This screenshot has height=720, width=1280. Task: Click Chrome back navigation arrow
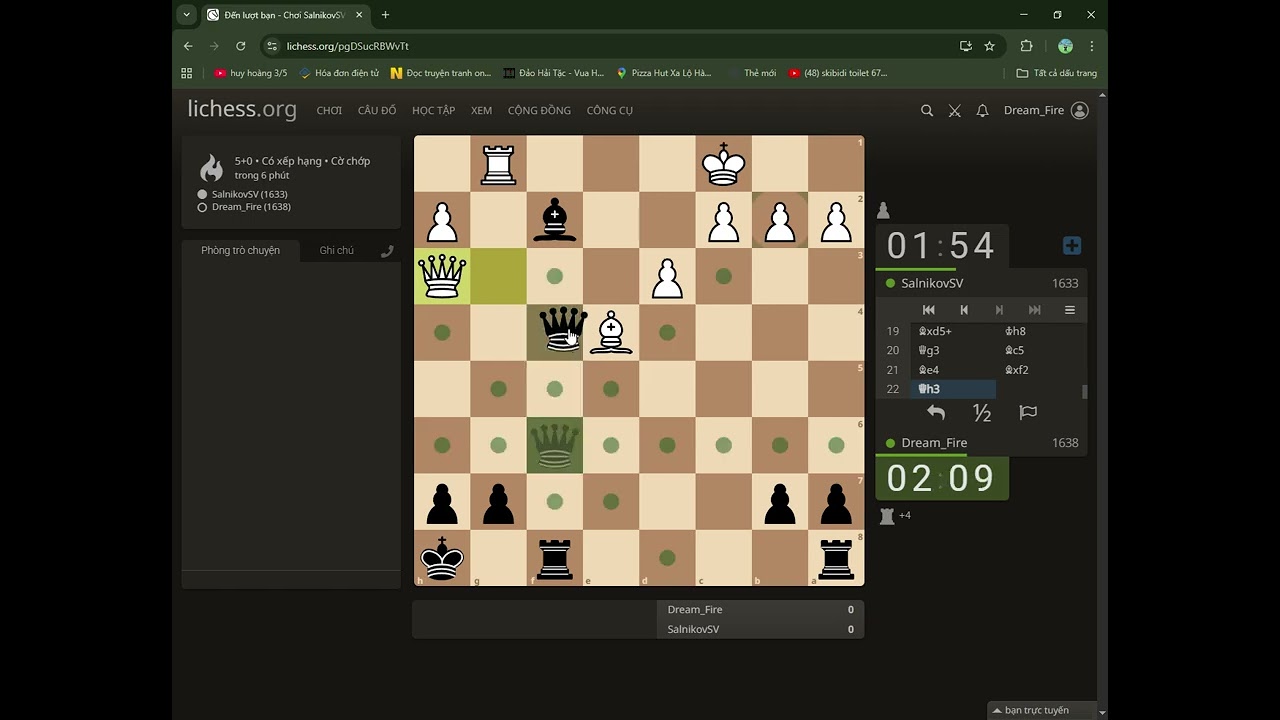188,46
